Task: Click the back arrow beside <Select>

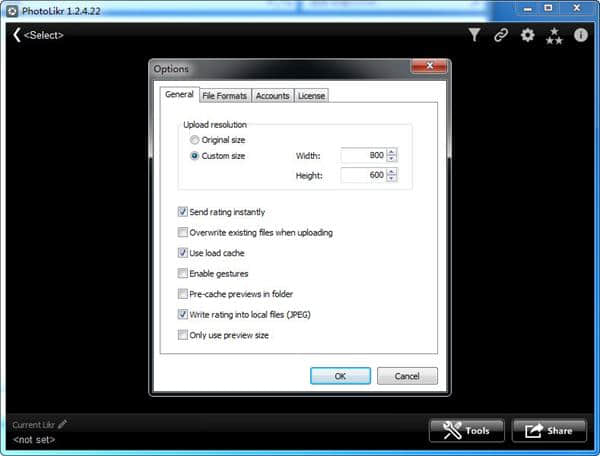Action: (16, 35)
